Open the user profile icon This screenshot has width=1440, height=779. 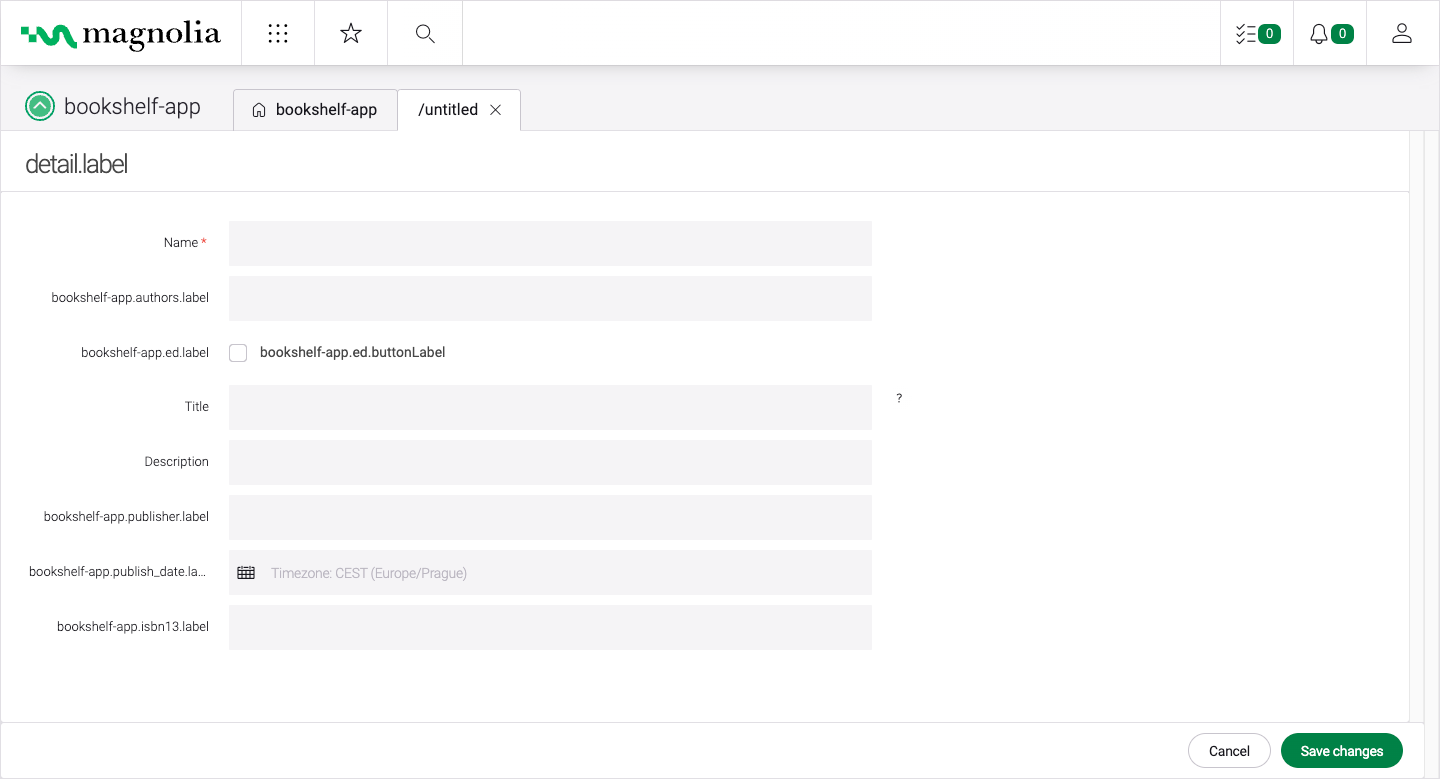(1402, 34)
